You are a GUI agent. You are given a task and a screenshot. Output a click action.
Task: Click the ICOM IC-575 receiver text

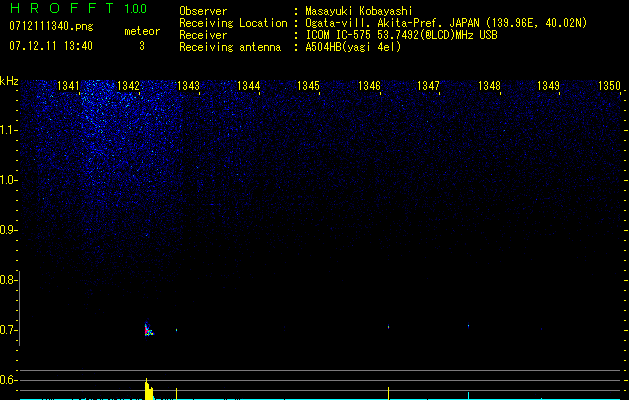401,35
